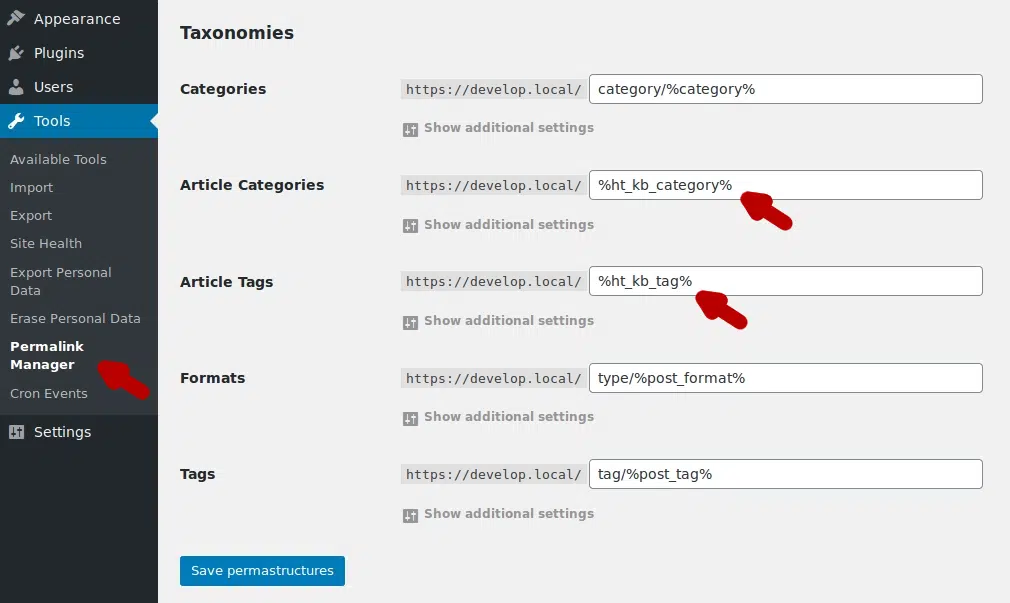
Task: Click the Plugins plug icon
Action: (x=16, y=53)
